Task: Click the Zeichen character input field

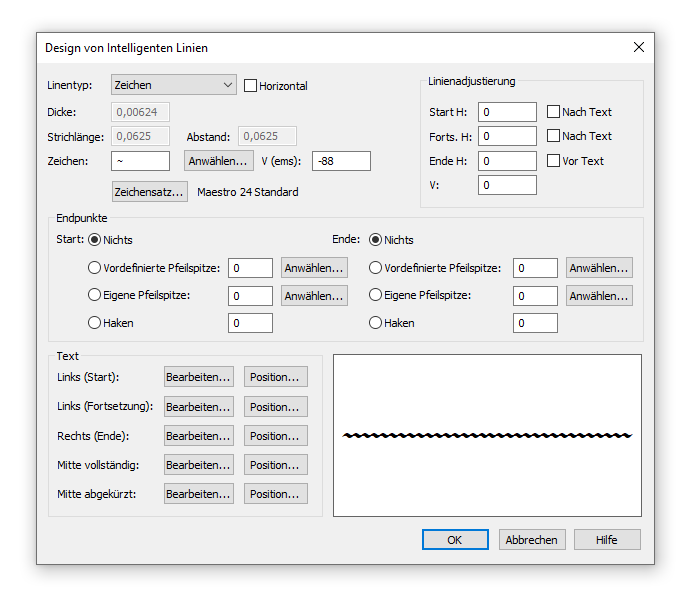Action: (140, 161)
